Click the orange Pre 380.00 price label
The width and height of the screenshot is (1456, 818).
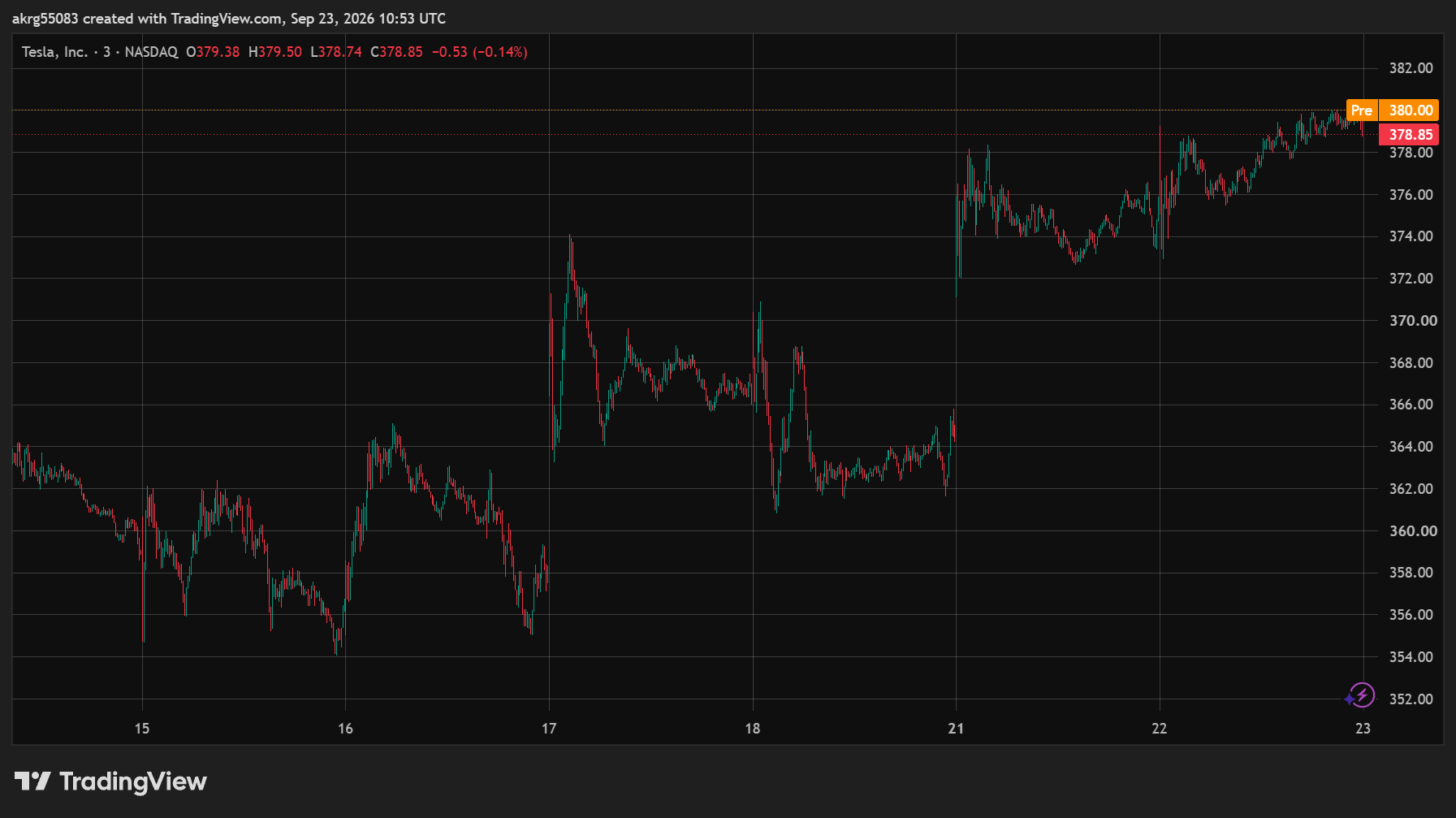click(x=1392, y=110)
